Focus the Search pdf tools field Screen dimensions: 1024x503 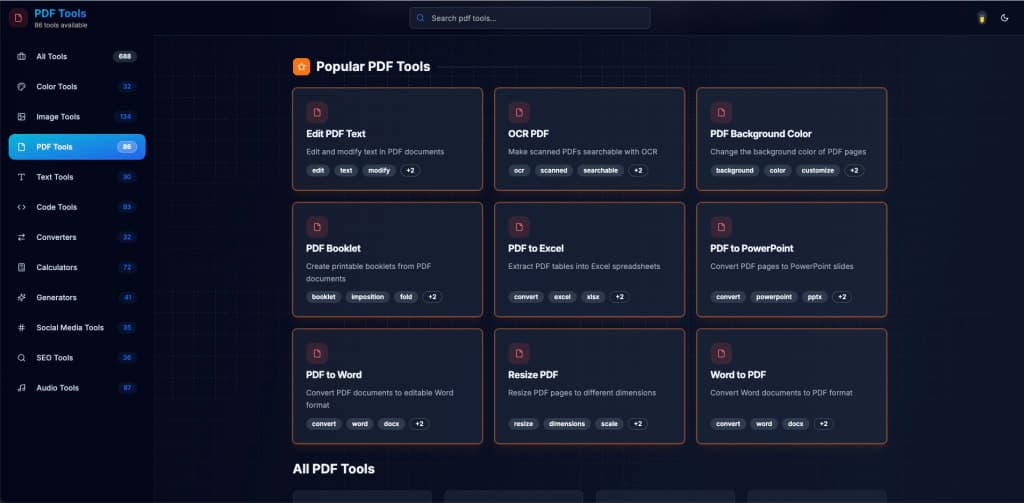click(x=530, y=18)
